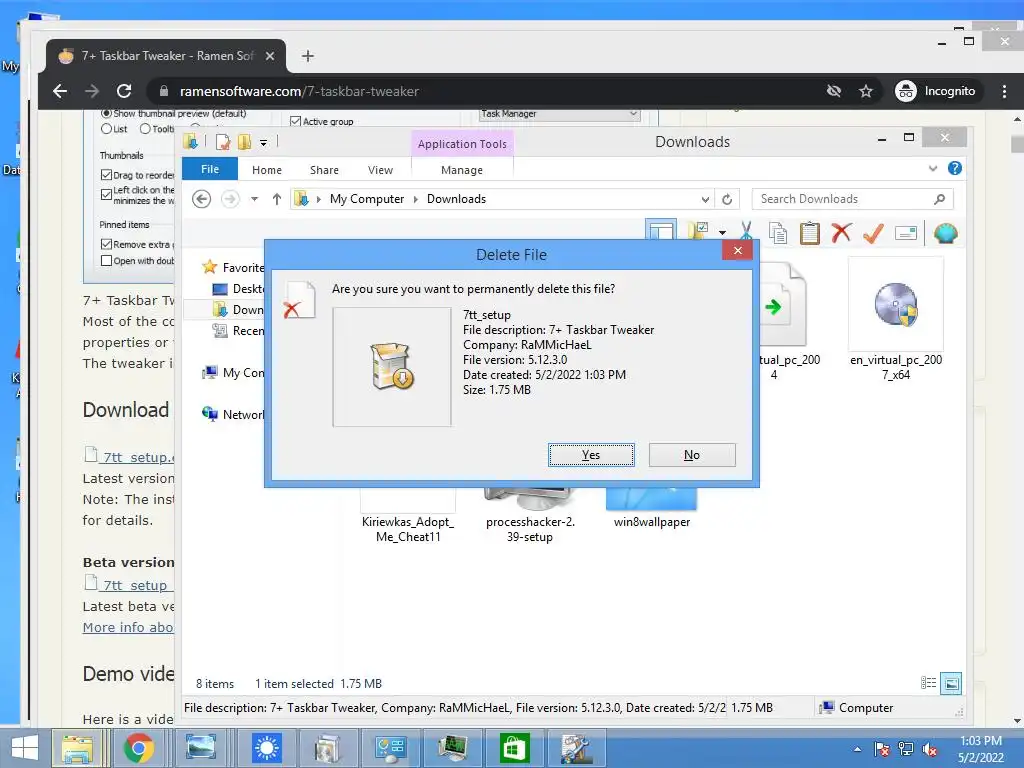1024x768 pixels.
Task: Click the More info about link on webpage
Action: coord(128,627)
